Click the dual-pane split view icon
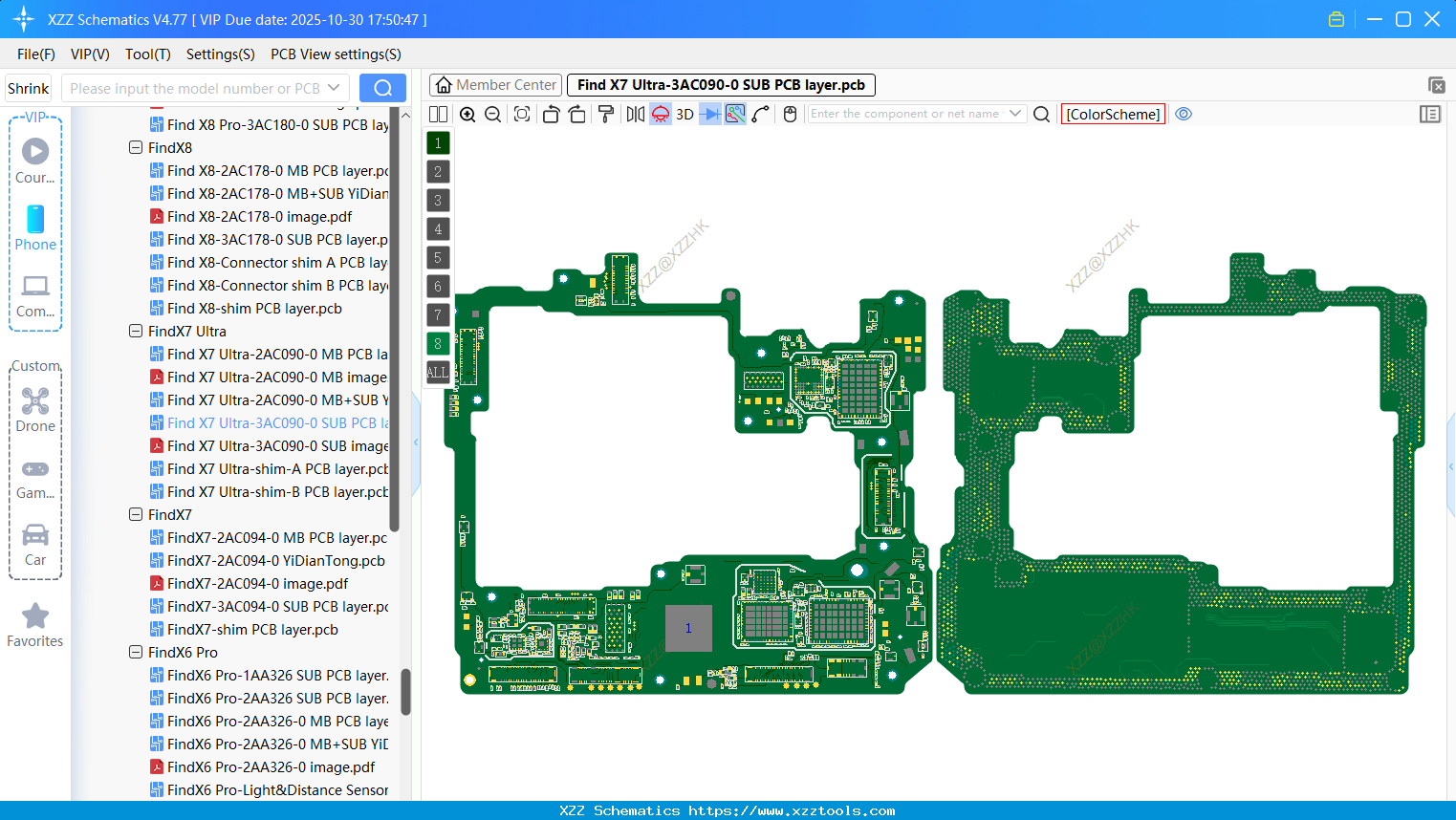 point(438,114)
